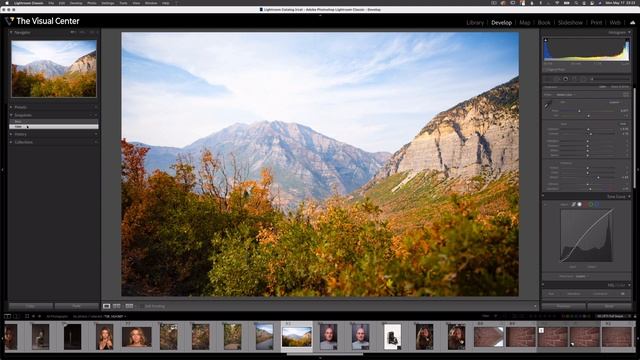Open the Print module
640x360 pixels.
coord(596,22)
